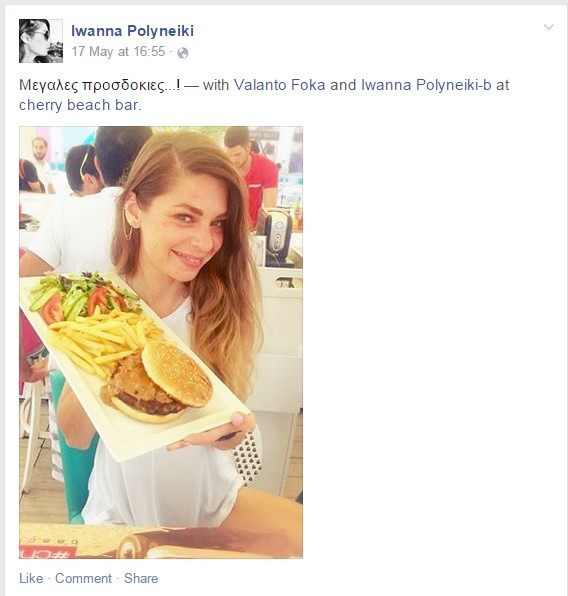Open the burger plate photo in viewer
The image size is (568, 596).
[x=161, y=342]
